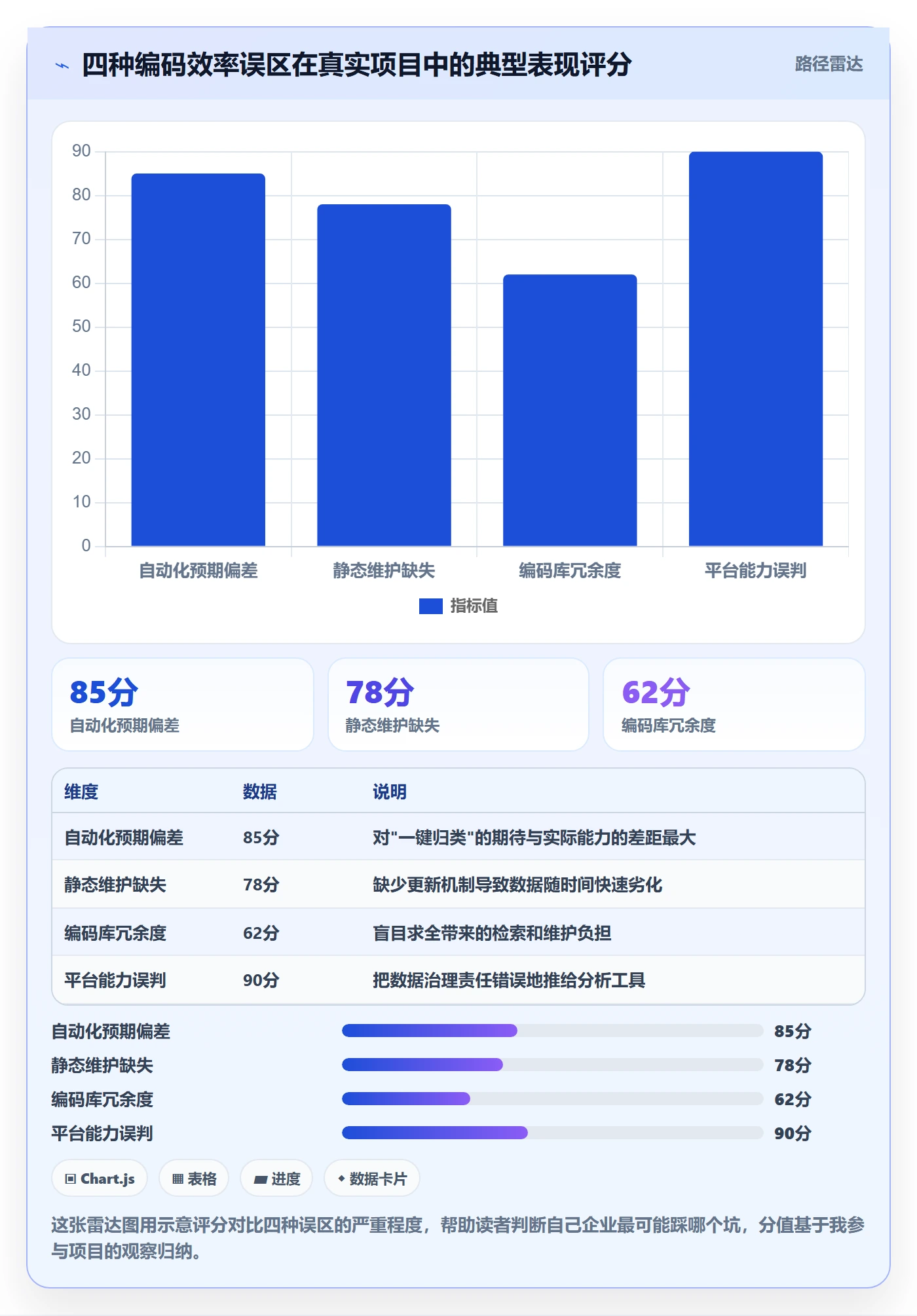Screen dimensions: 917x1316
Task: Click the 平台能力误判 x-axis label
Action: (755, 571)
